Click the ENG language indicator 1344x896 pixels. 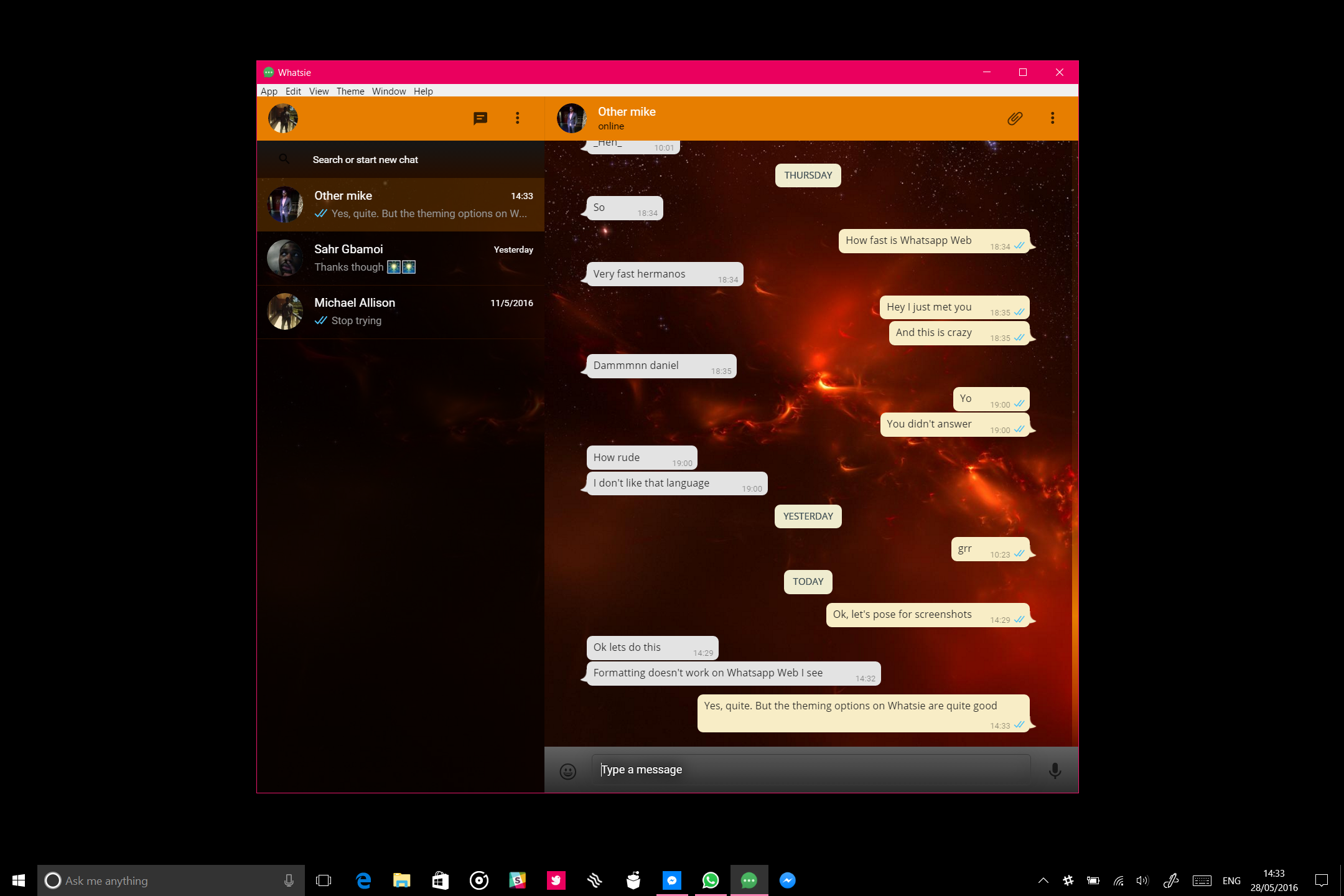[1231, 881]
